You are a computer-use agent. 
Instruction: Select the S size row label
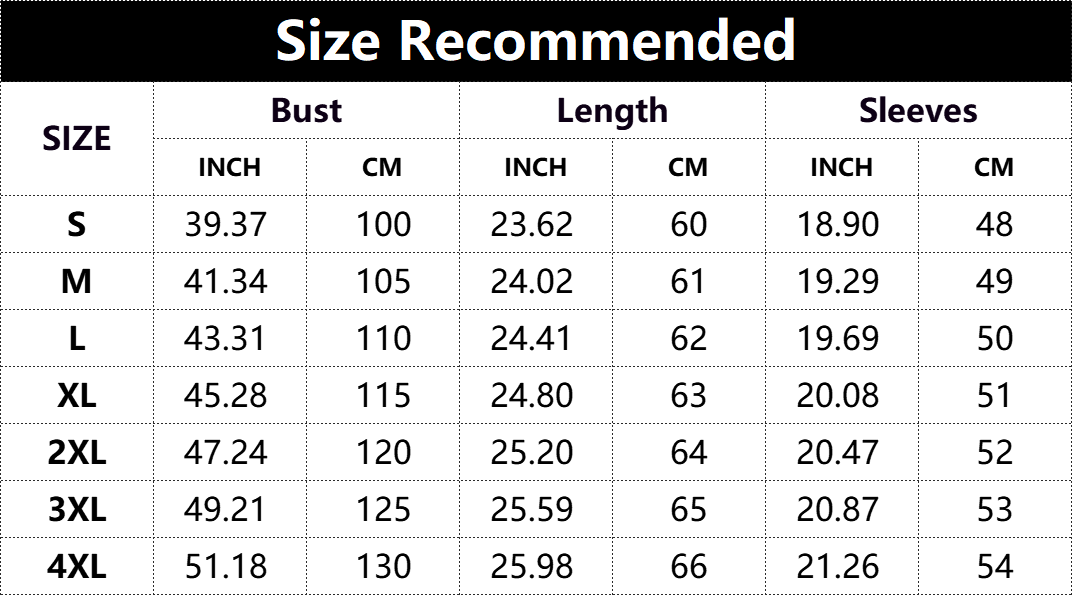pos(77,224)
